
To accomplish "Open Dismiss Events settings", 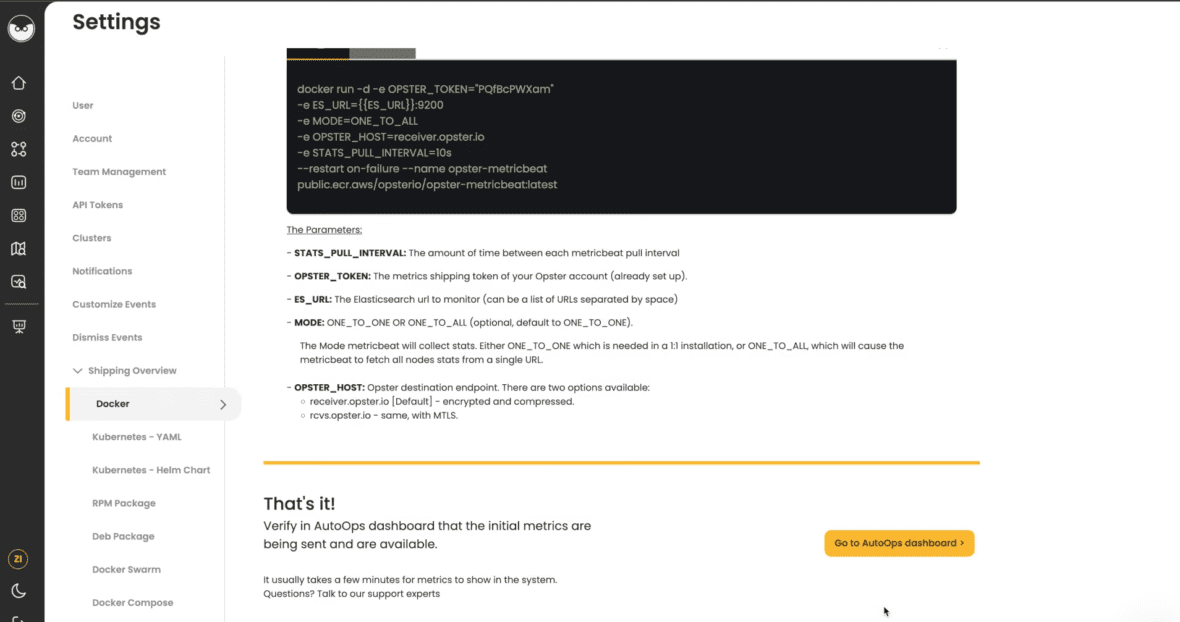I will click(107, 337).
